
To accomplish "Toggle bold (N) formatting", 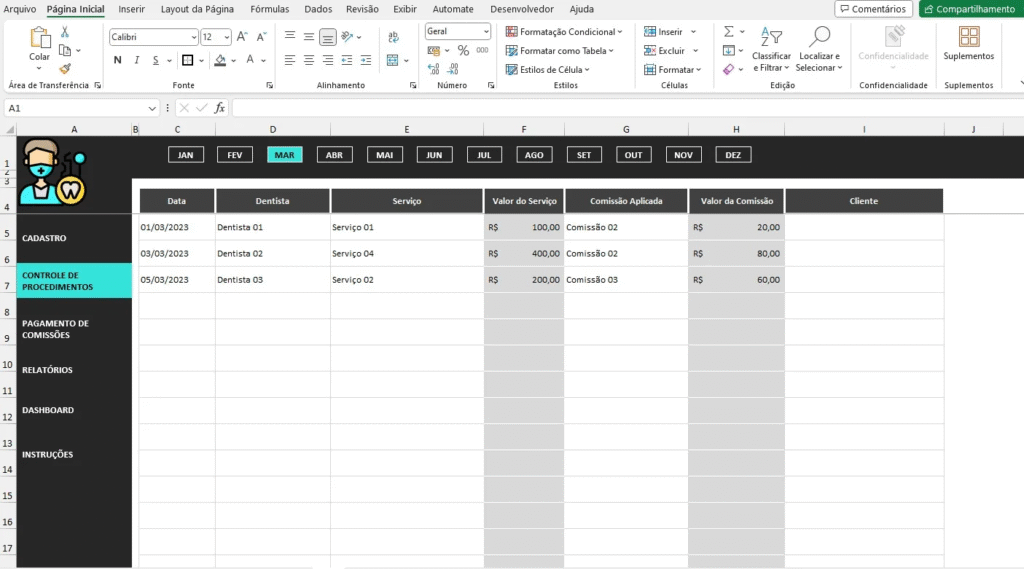I will click(117, 60).
